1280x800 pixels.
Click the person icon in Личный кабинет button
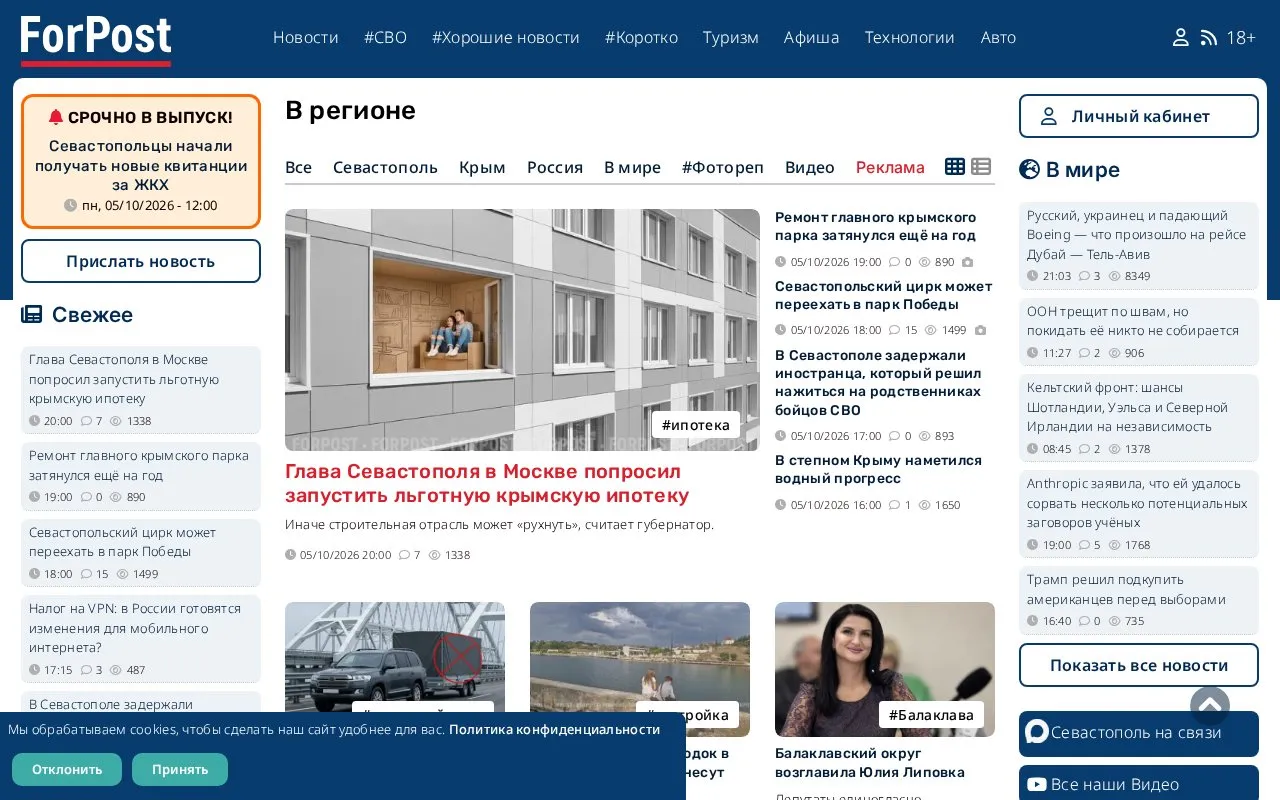pyautogui.click(x=1049, y=116)
